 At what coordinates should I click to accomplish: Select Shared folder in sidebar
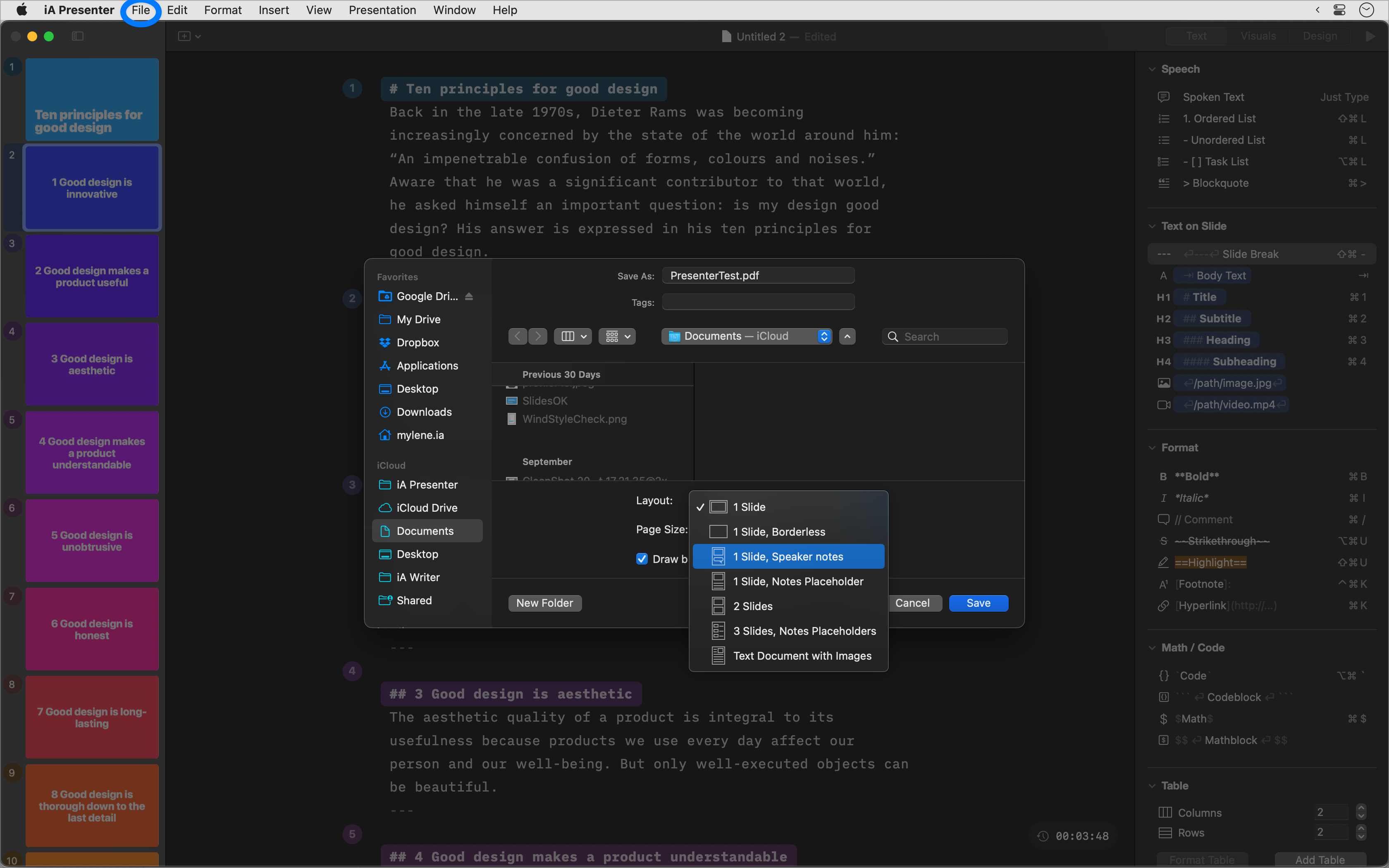(427, 600)
